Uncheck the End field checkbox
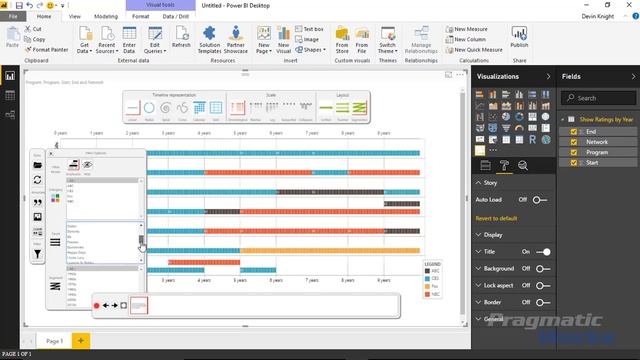 coord(573,132)
